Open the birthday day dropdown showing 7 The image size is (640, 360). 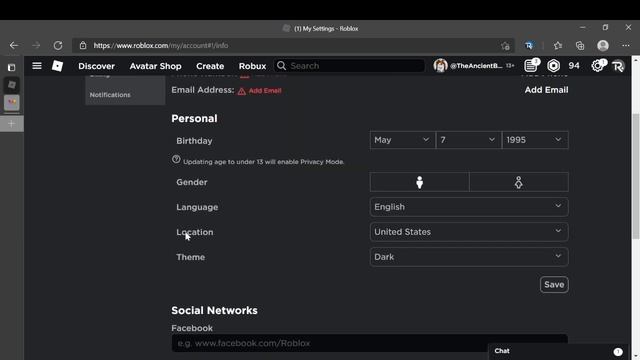(468, 140)
